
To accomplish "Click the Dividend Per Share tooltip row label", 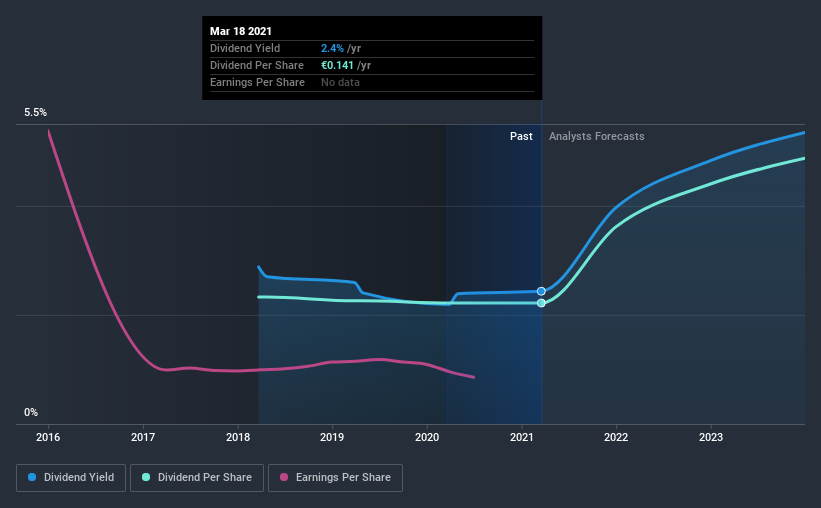I will click(x=257, y=65).
